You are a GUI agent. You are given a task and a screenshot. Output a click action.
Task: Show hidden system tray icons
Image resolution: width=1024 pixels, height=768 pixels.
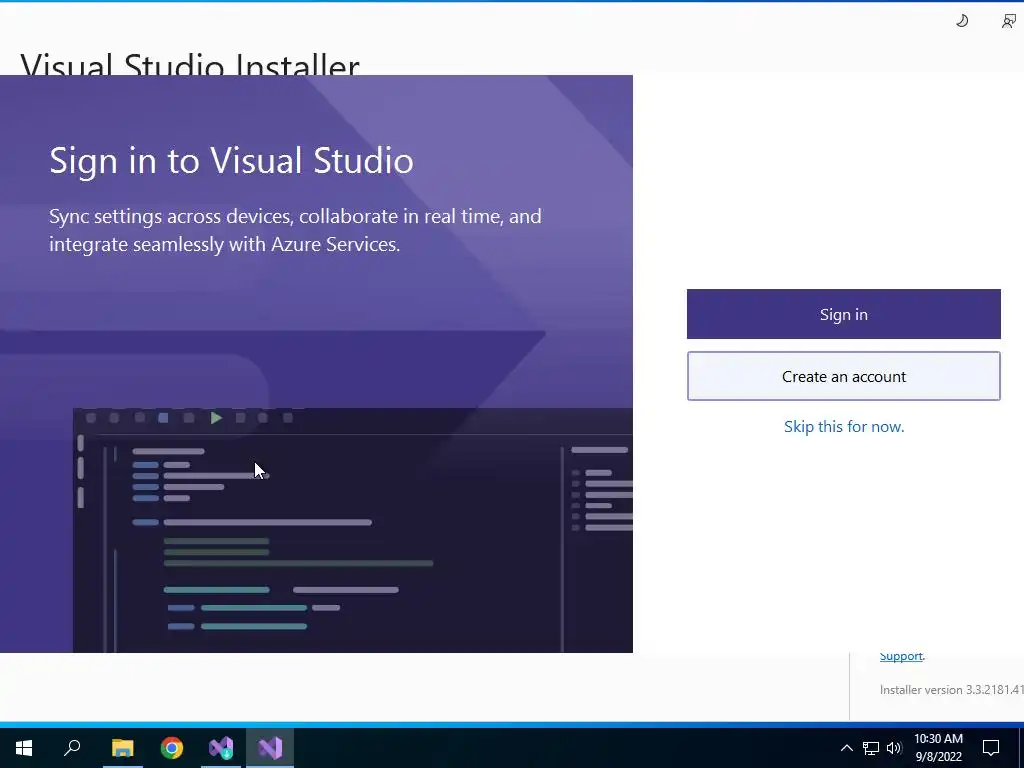(x=846, y=748)
